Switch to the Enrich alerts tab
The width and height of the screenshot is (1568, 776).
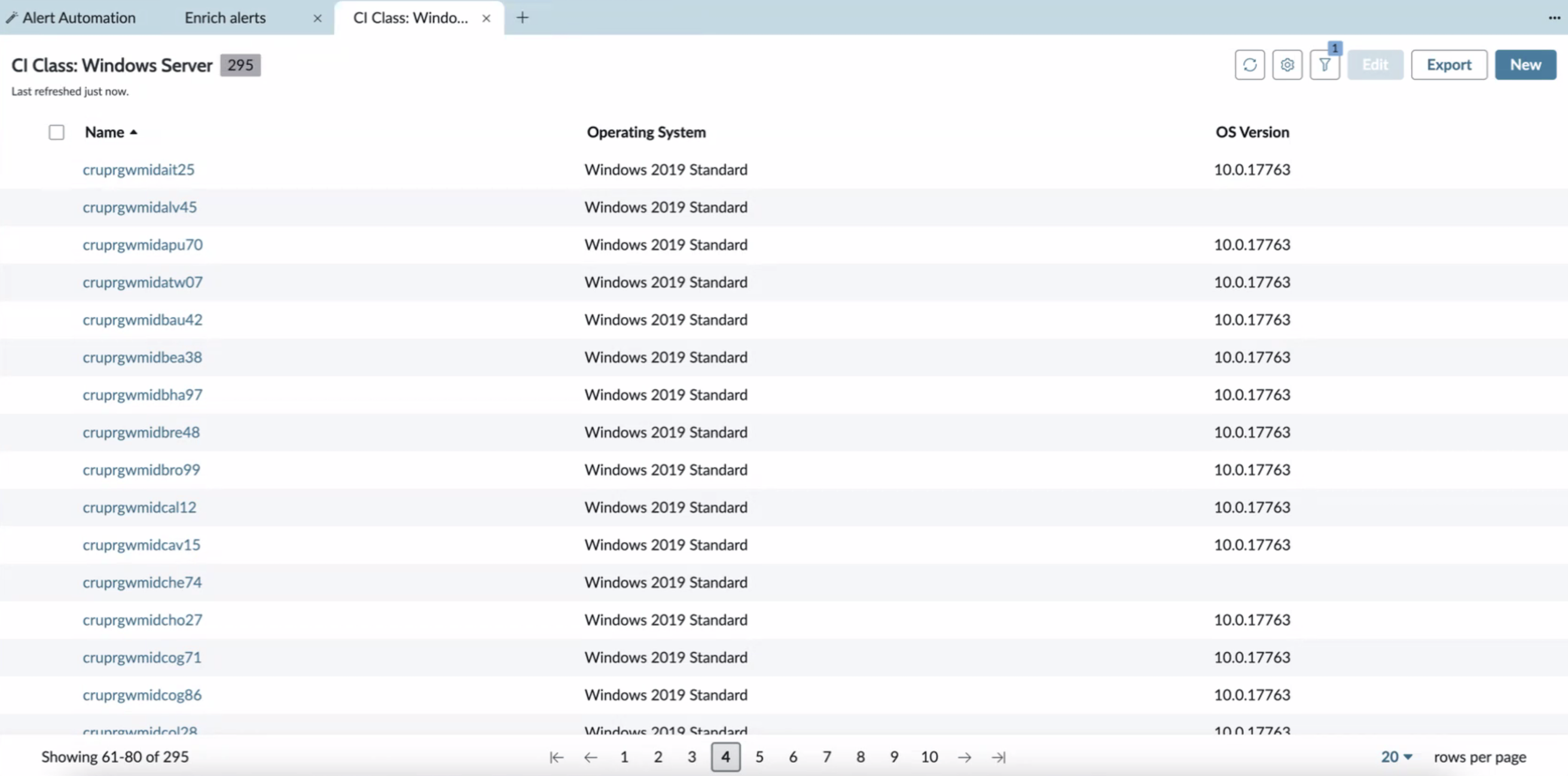(x=225, y=18)
